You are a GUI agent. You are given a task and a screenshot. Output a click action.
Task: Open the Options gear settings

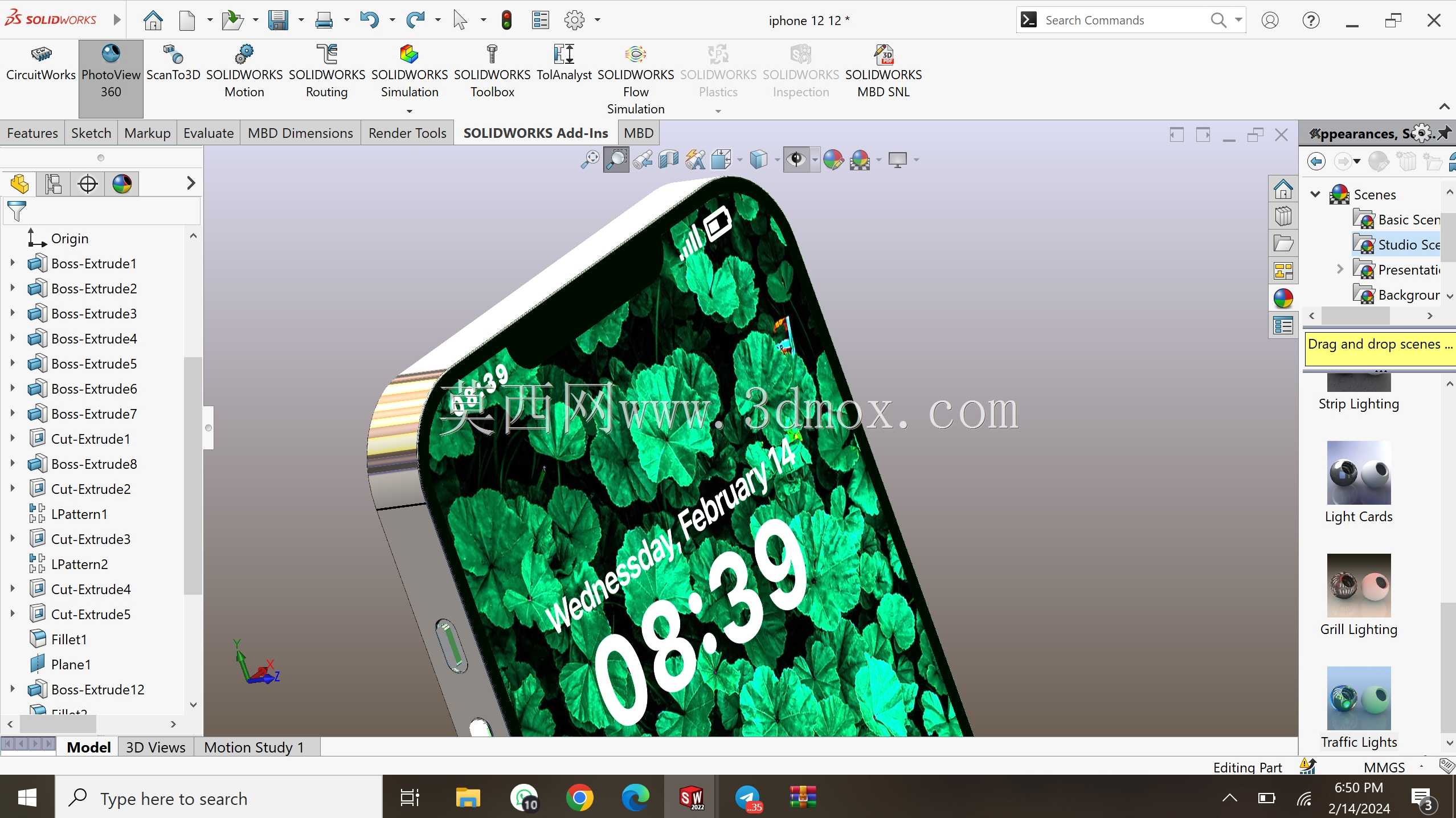(x=574, y=21)
